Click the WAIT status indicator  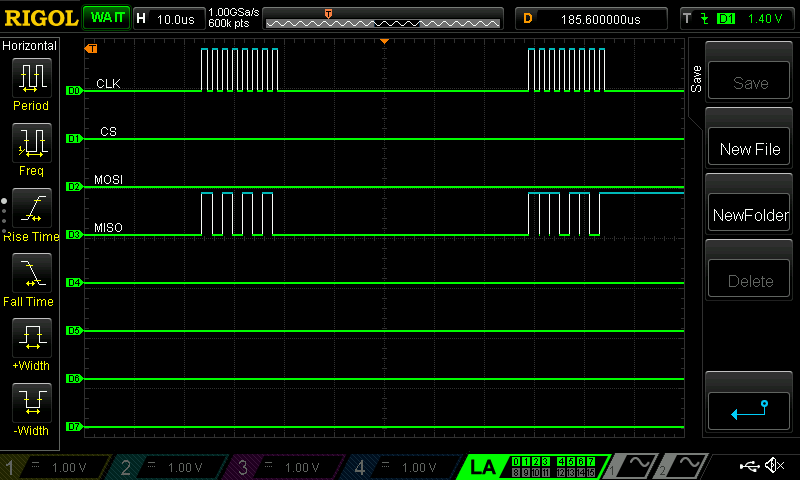pos(107,18)
